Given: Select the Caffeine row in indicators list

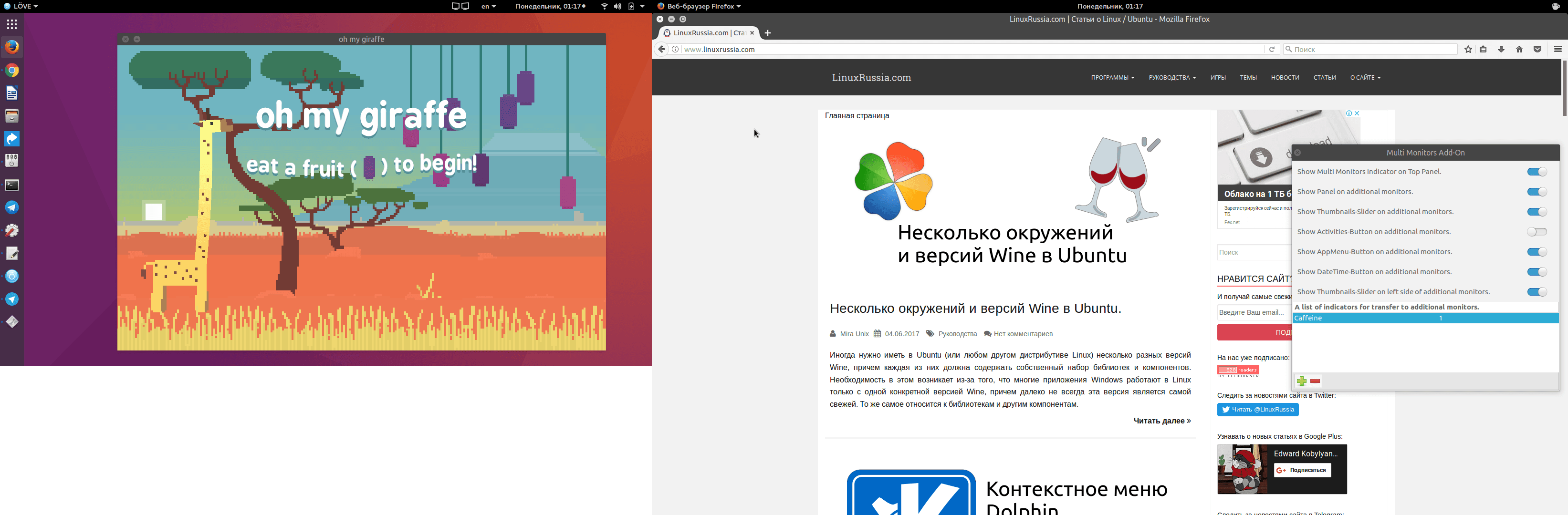Looking at the screenshot, I should (1426, 318).
